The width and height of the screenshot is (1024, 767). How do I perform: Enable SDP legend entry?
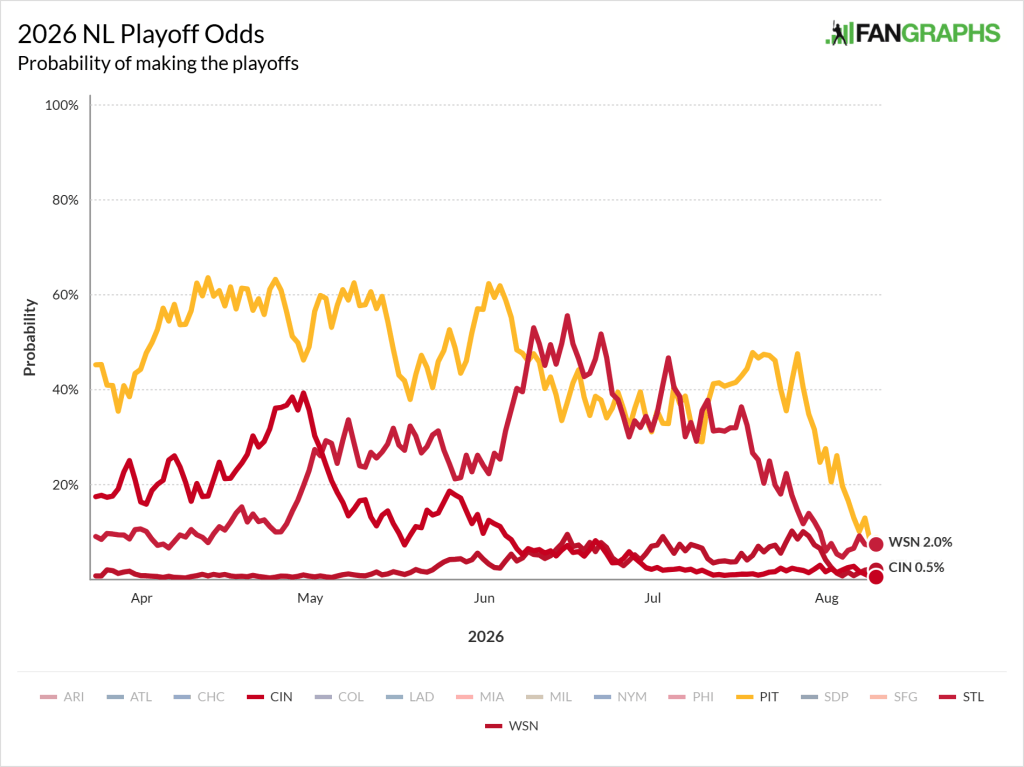click(824, 697)
